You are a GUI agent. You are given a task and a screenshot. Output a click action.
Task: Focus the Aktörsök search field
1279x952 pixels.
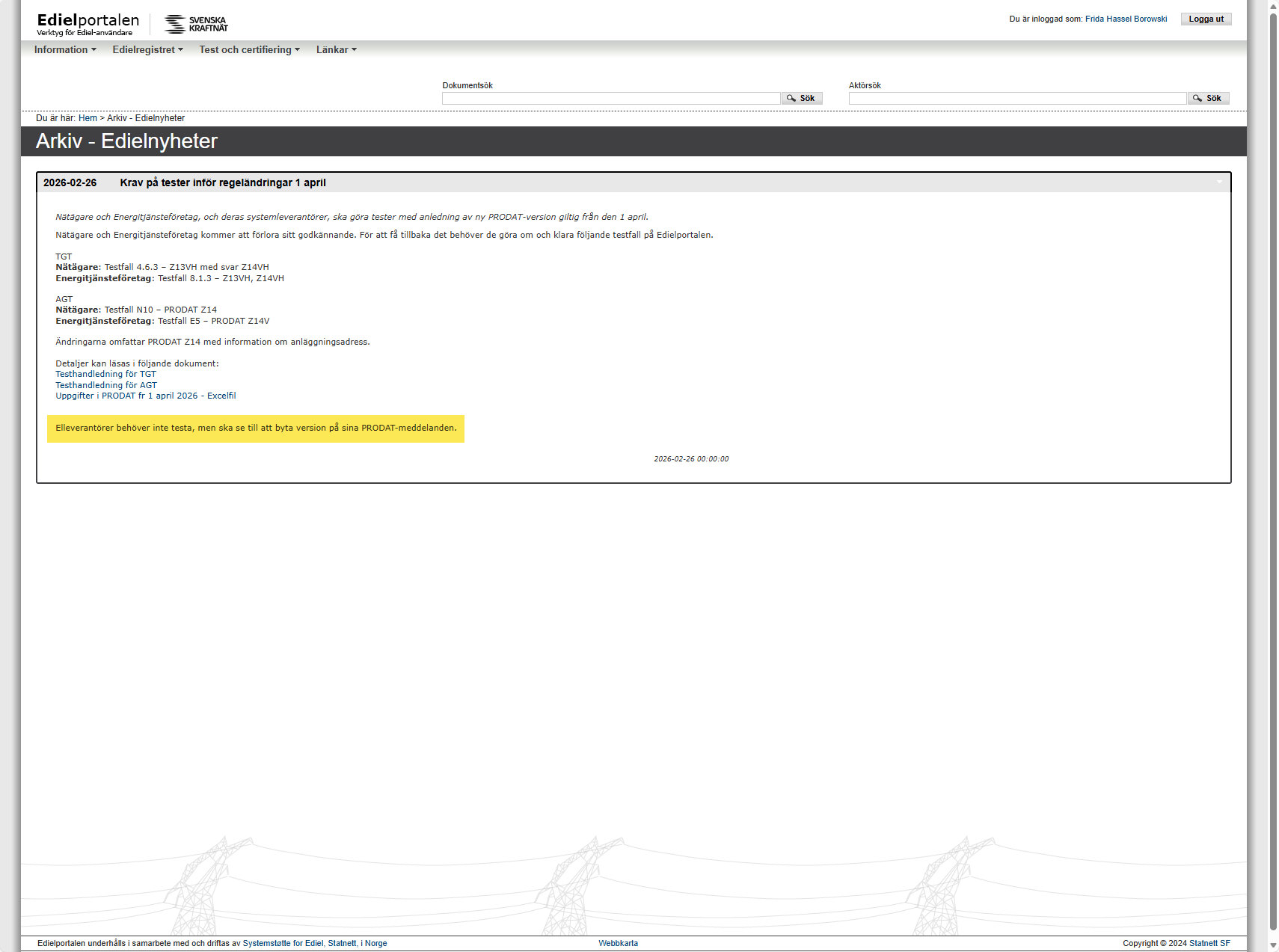1016,99
